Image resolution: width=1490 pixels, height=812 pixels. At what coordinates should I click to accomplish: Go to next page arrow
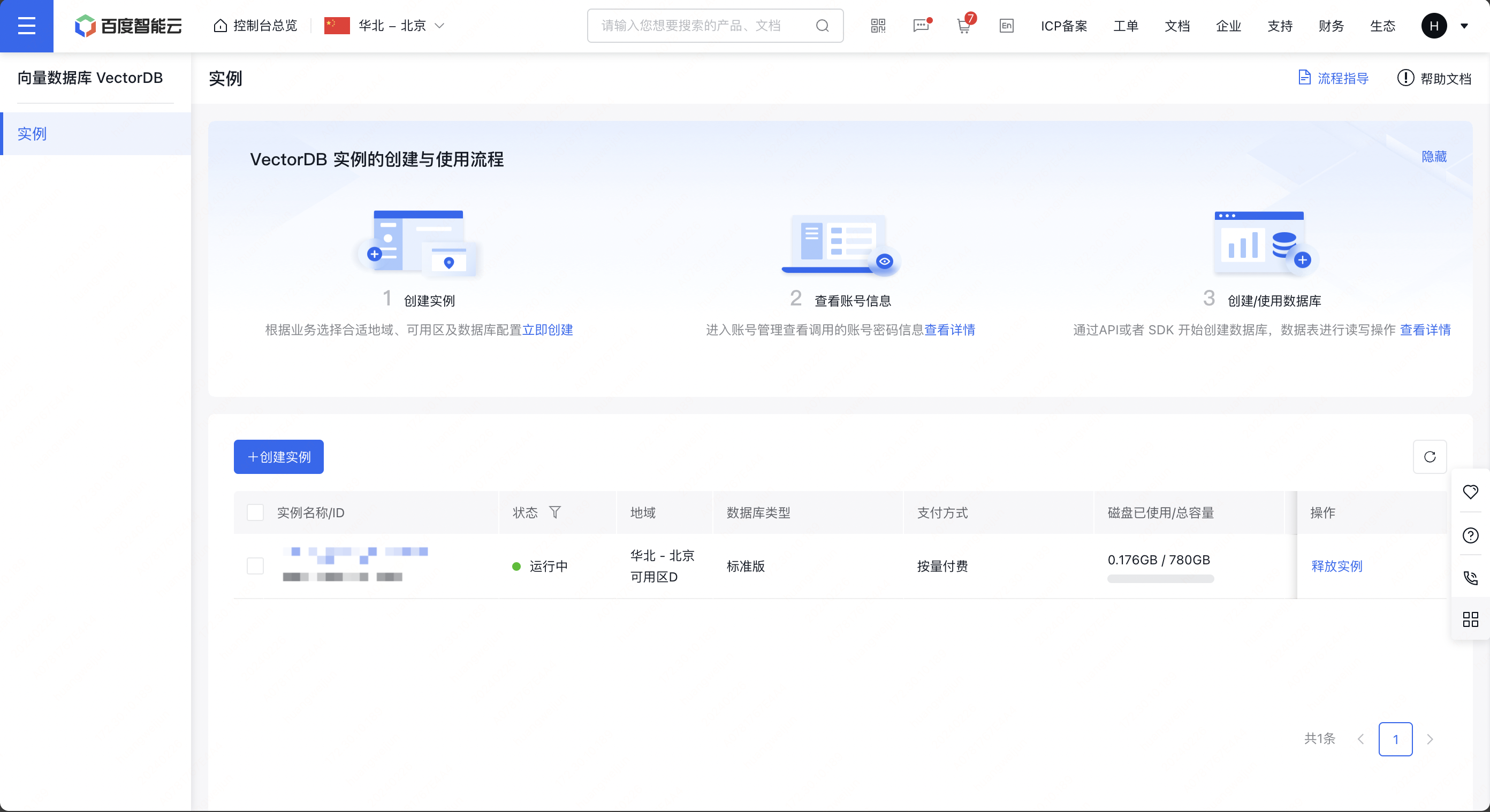point(1430,739)
